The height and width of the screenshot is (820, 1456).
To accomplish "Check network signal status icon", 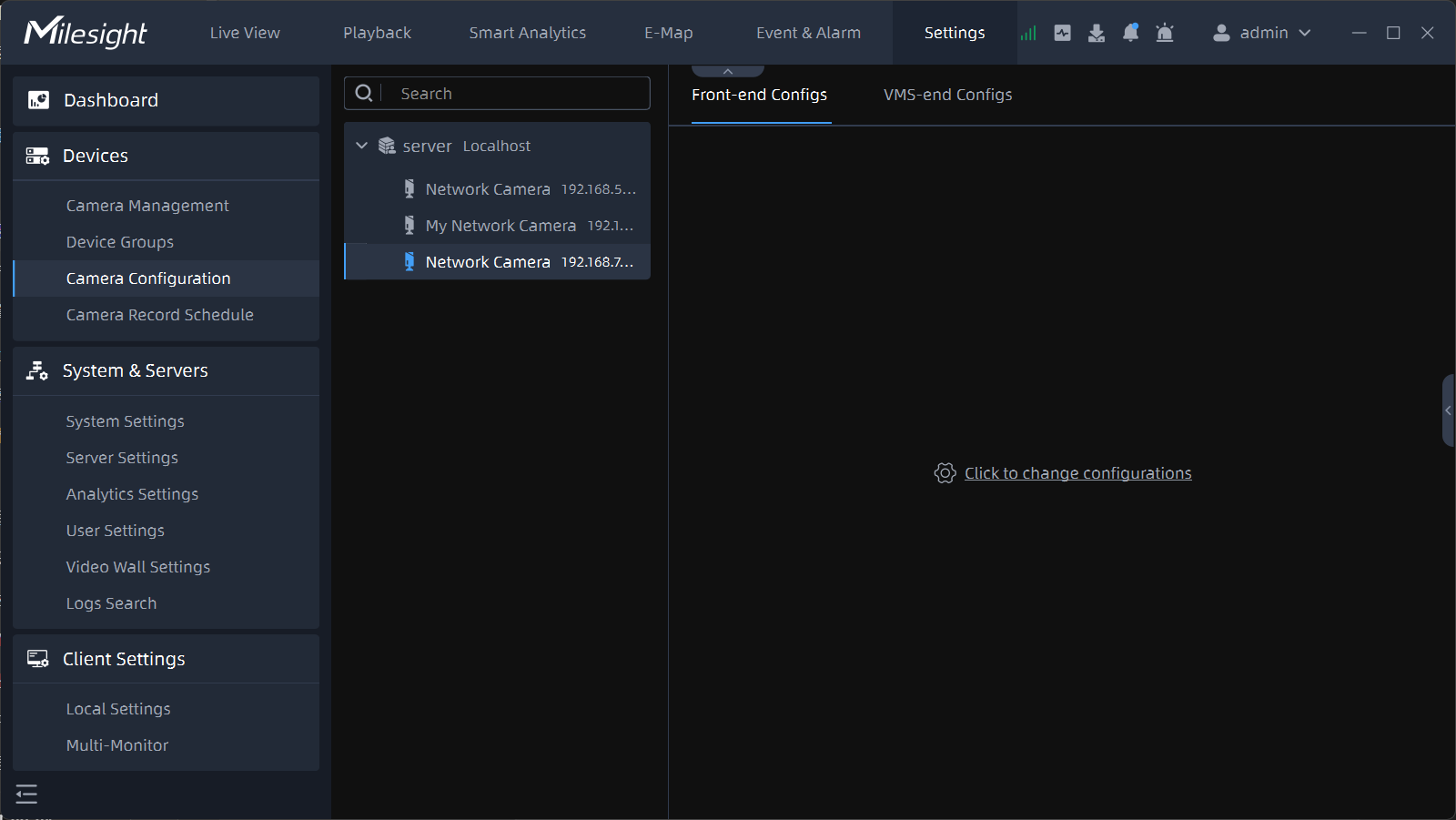I will tap(1028, 33).
